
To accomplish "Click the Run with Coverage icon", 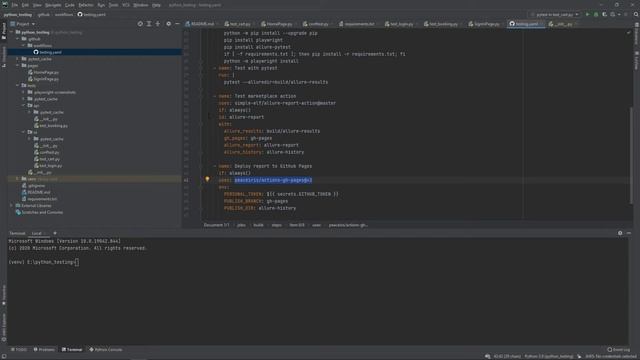I will (x=604, y=14).
